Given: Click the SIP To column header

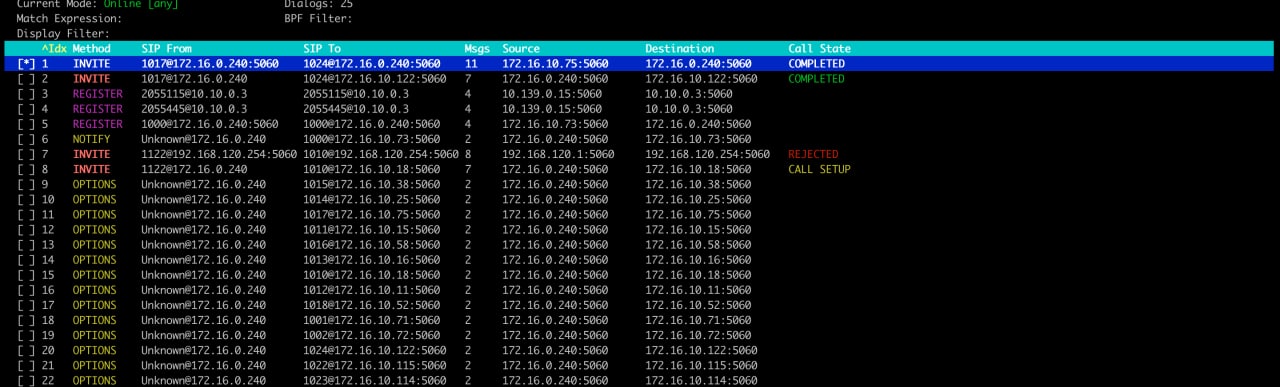Looking at the screenshot, I should (322, 48).
